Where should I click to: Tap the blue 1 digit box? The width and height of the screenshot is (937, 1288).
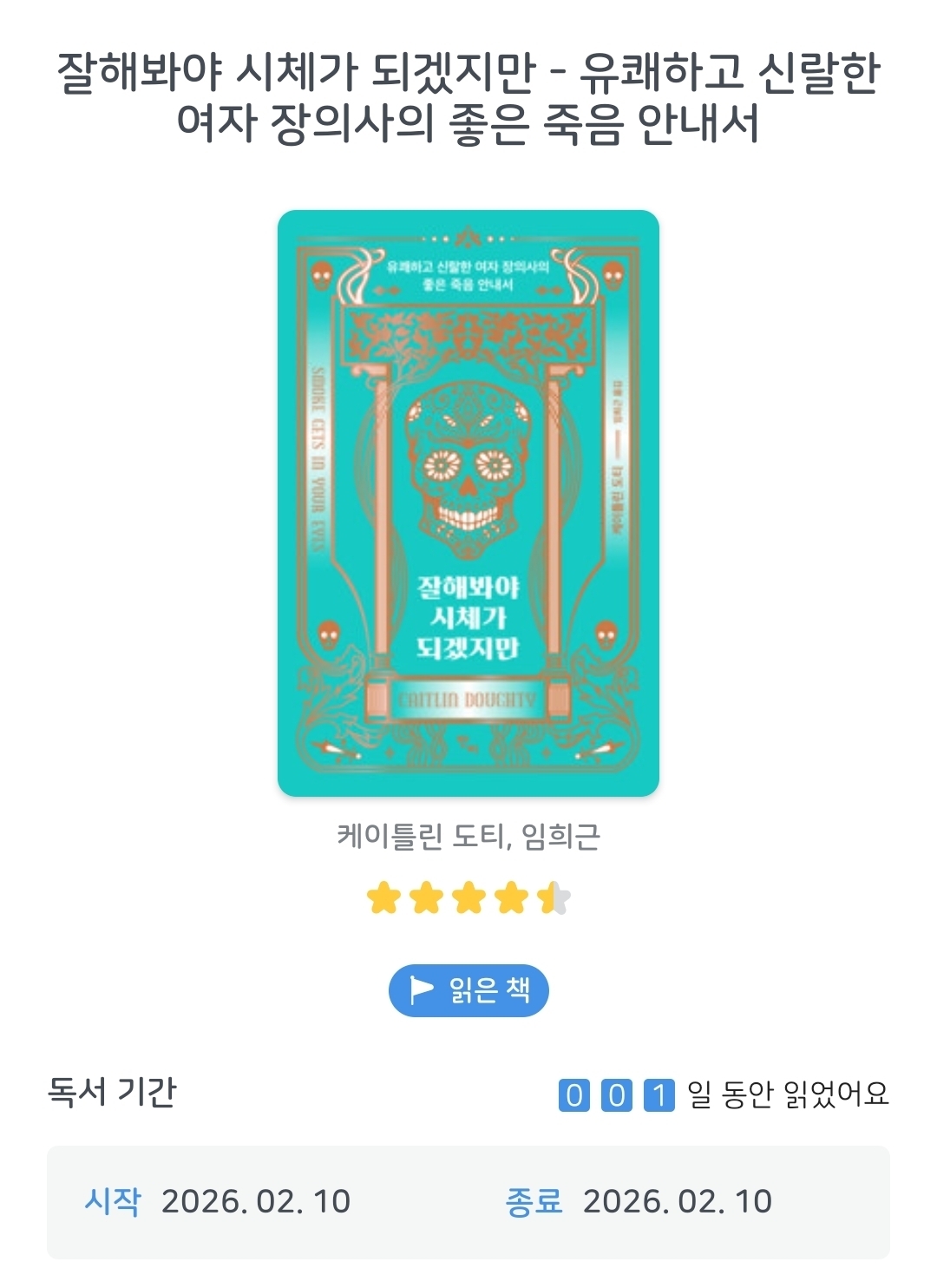659,1095
